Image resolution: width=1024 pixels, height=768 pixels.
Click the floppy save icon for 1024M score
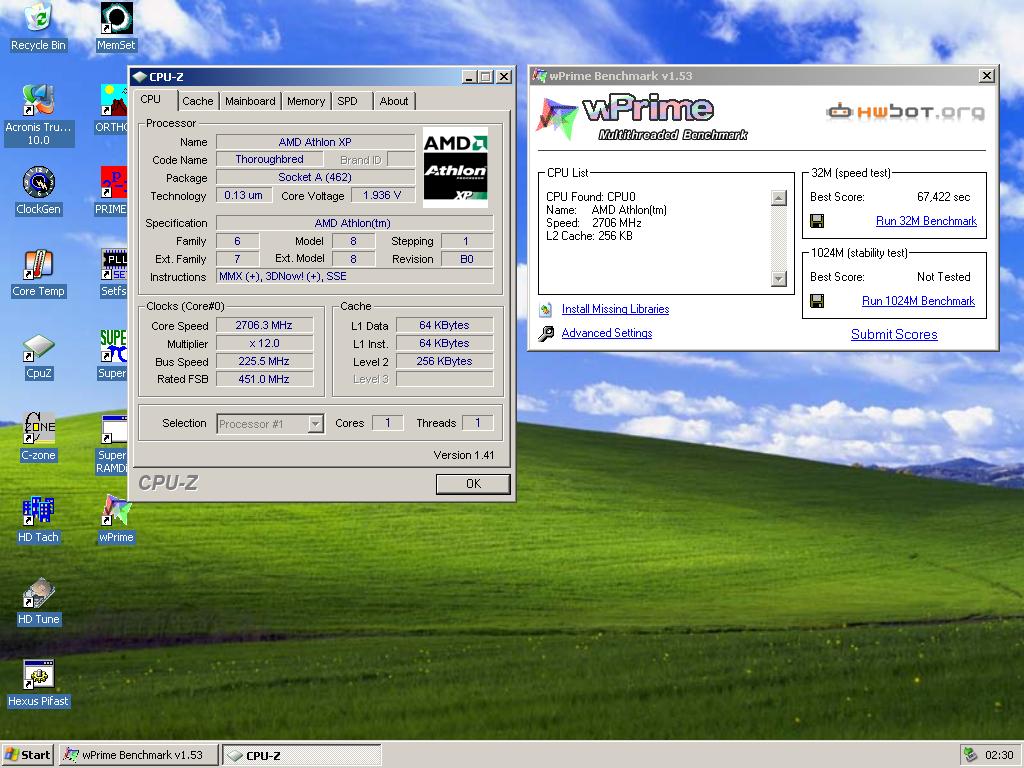point(816,300)
